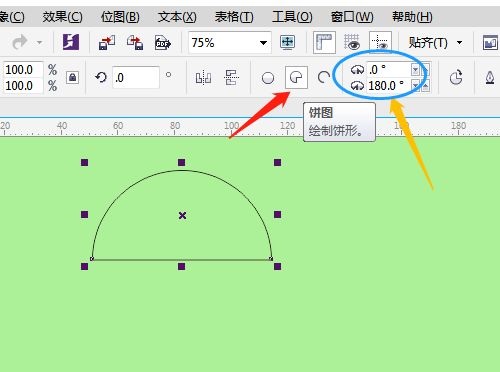Click the X center marker of the semicircle
This screenshot has height=372, width=500.
click(x=182, y=215)
